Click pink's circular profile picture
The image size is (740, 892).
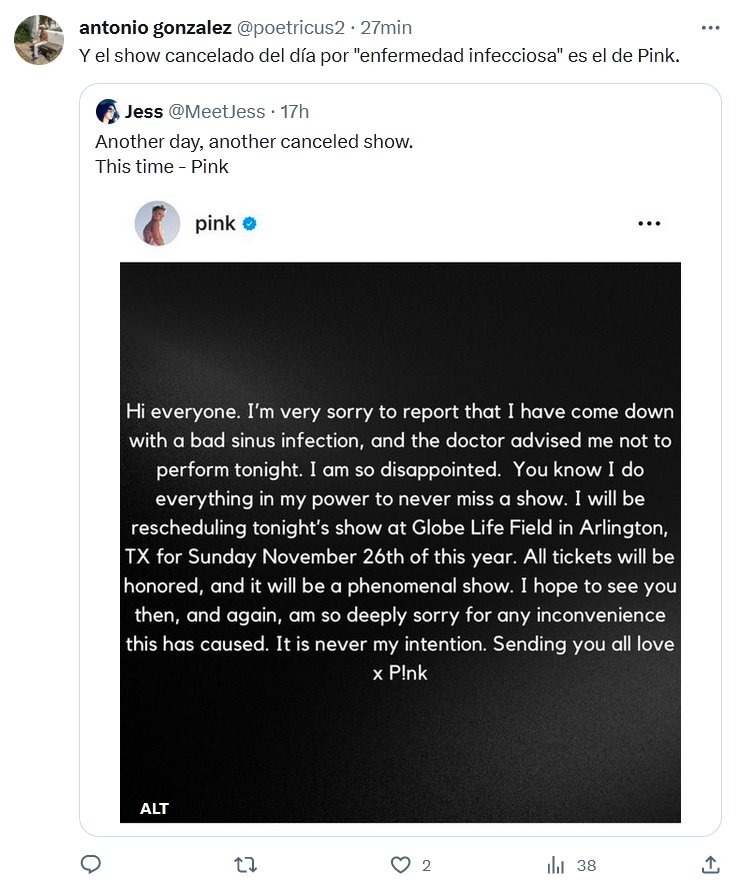click(157, 224)
